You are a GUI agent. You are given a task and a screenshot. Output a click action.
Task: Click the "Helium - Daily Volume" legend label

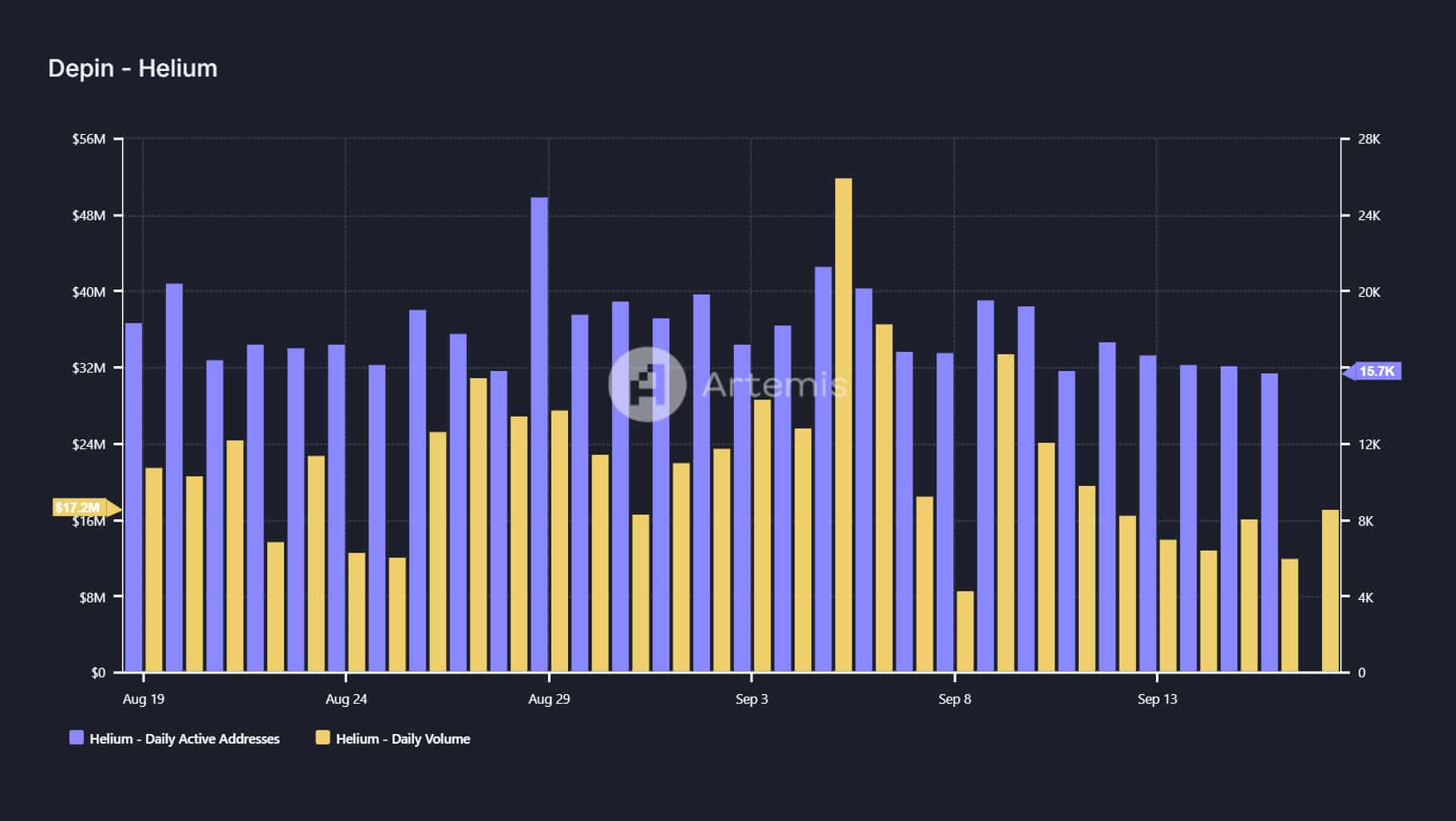[x=403, y=739]
